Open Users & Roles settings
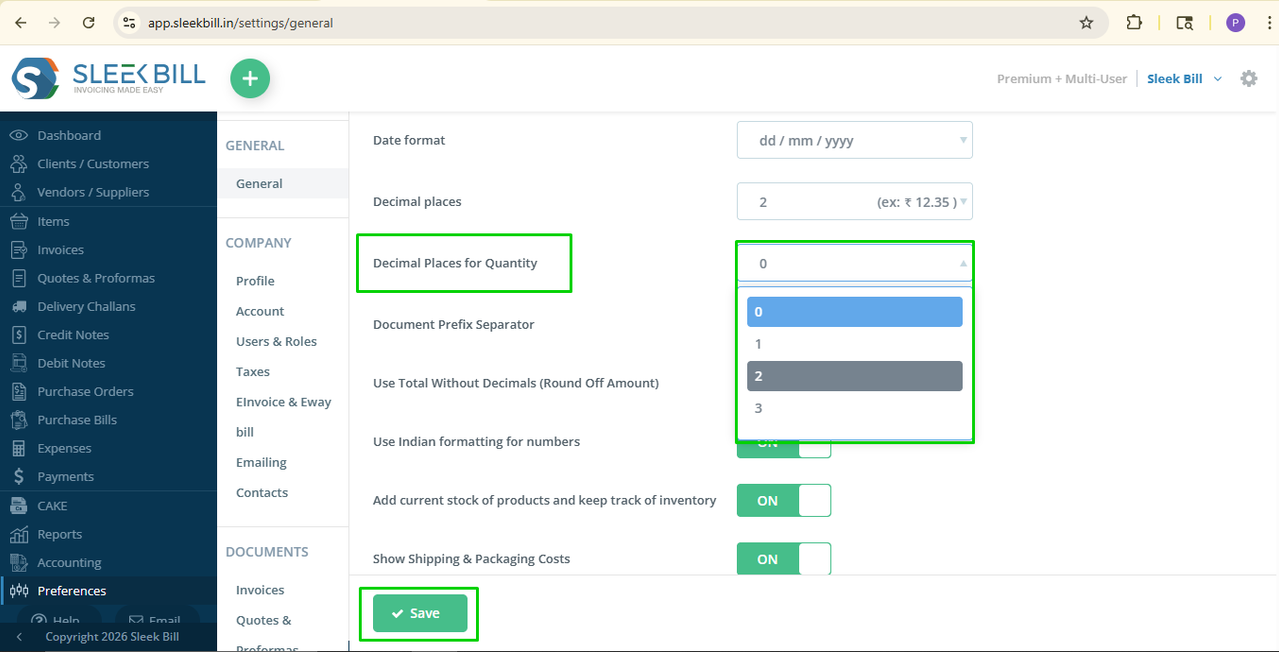 pos(276,341)
